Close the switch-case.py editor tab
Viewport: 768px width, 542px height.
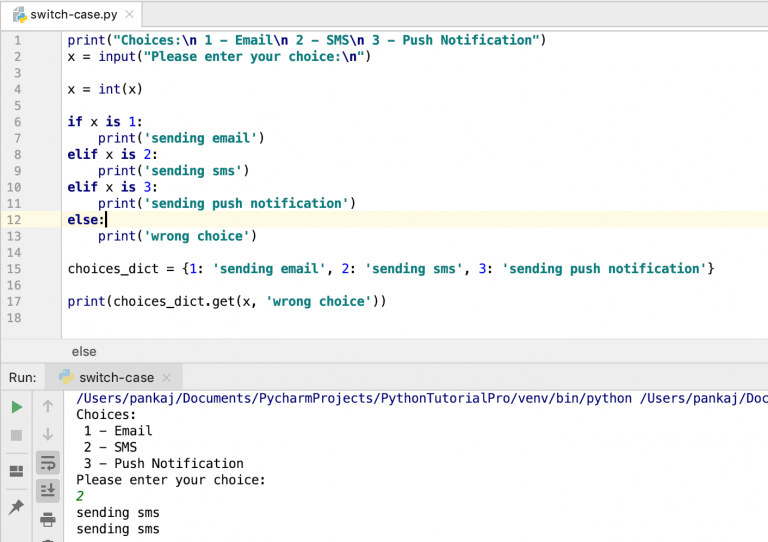(129, 15)
